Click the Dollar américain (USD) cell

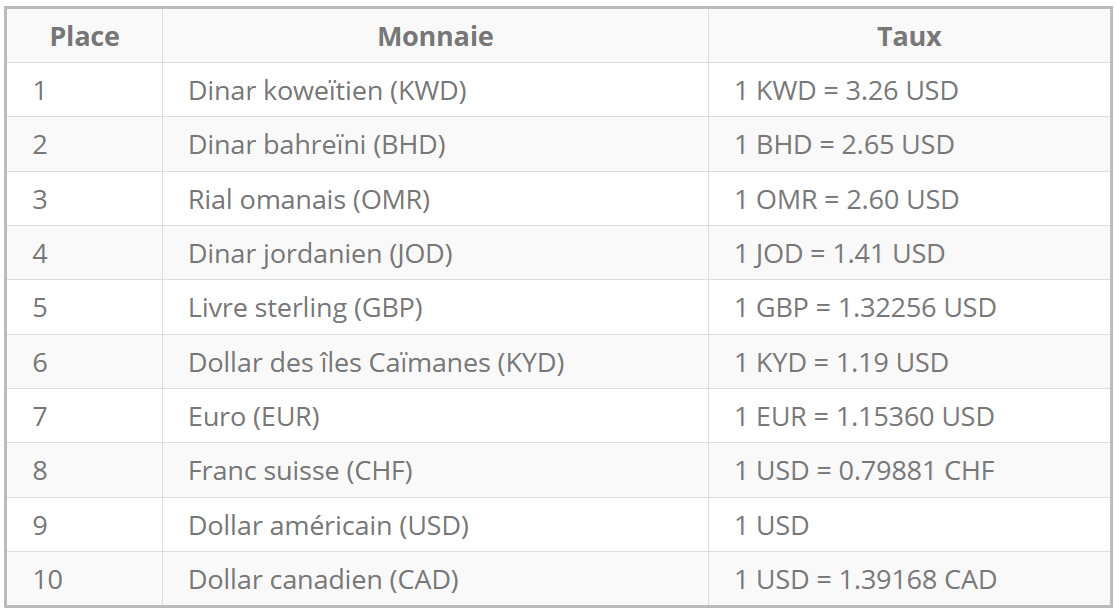pyautogui.click(x=328, y=525)
